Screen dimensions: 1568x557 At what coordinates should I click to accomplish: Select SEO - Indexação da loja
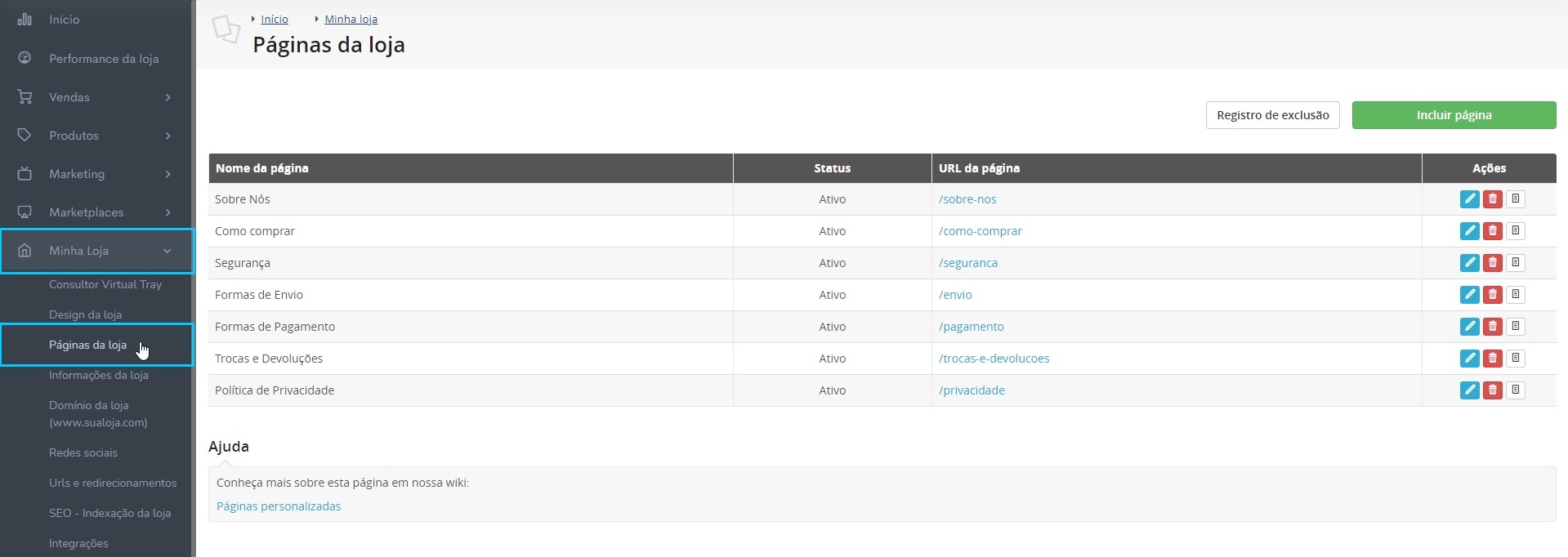(109, 513)
